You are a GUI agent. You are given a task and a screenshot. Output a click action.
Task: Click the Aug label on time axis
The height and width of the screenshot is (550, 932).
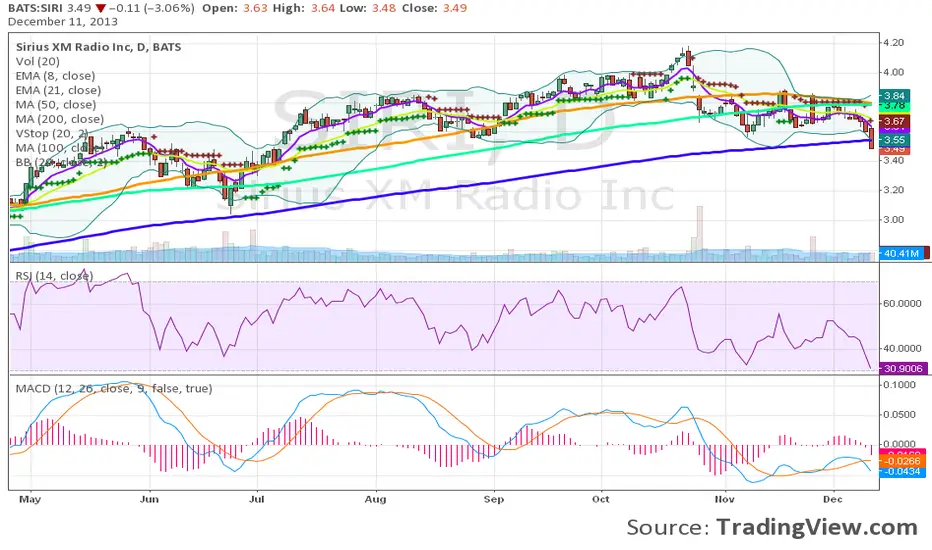point(376,499)
